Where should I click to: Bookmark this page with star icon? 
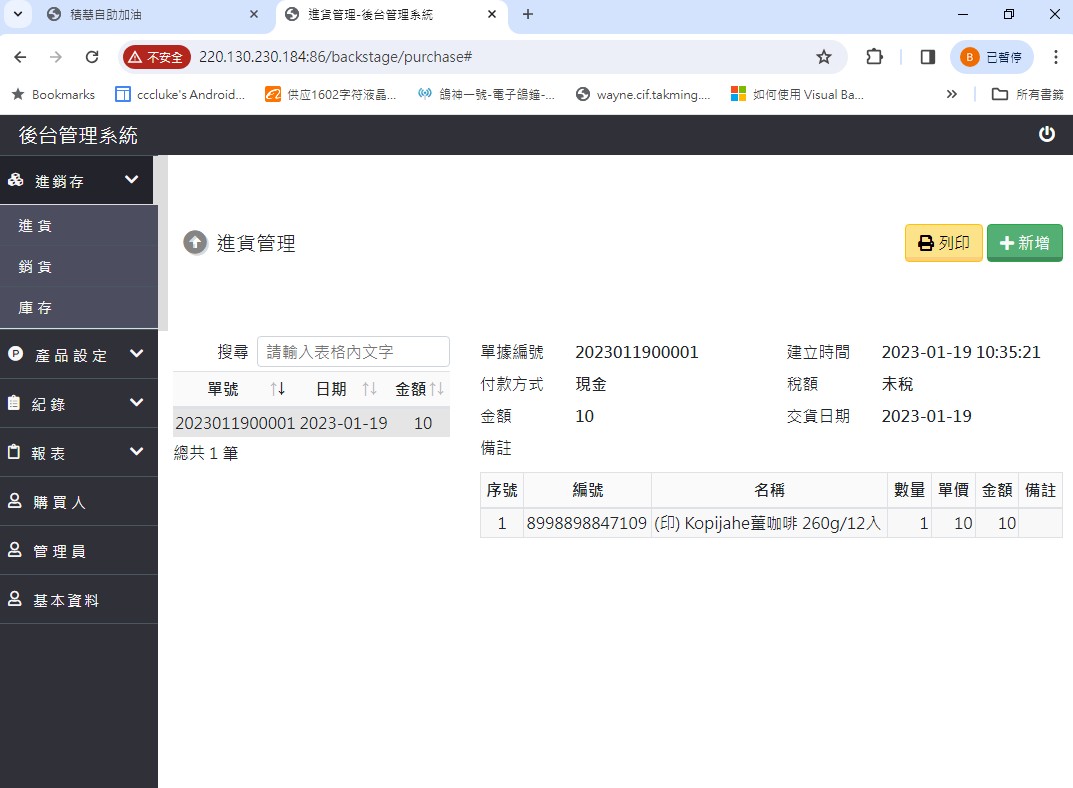(824, 57)
